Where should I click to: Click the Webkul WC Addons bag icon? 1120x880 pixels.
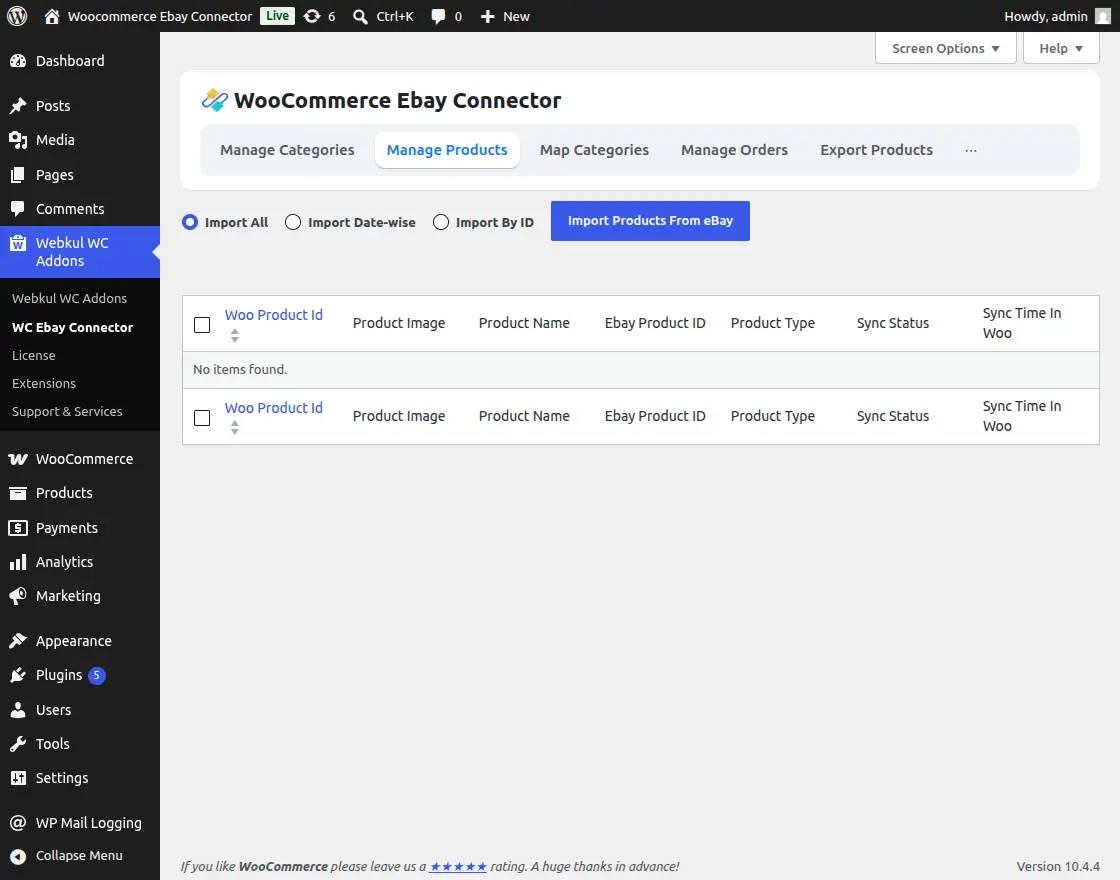[x=18, y=244]
